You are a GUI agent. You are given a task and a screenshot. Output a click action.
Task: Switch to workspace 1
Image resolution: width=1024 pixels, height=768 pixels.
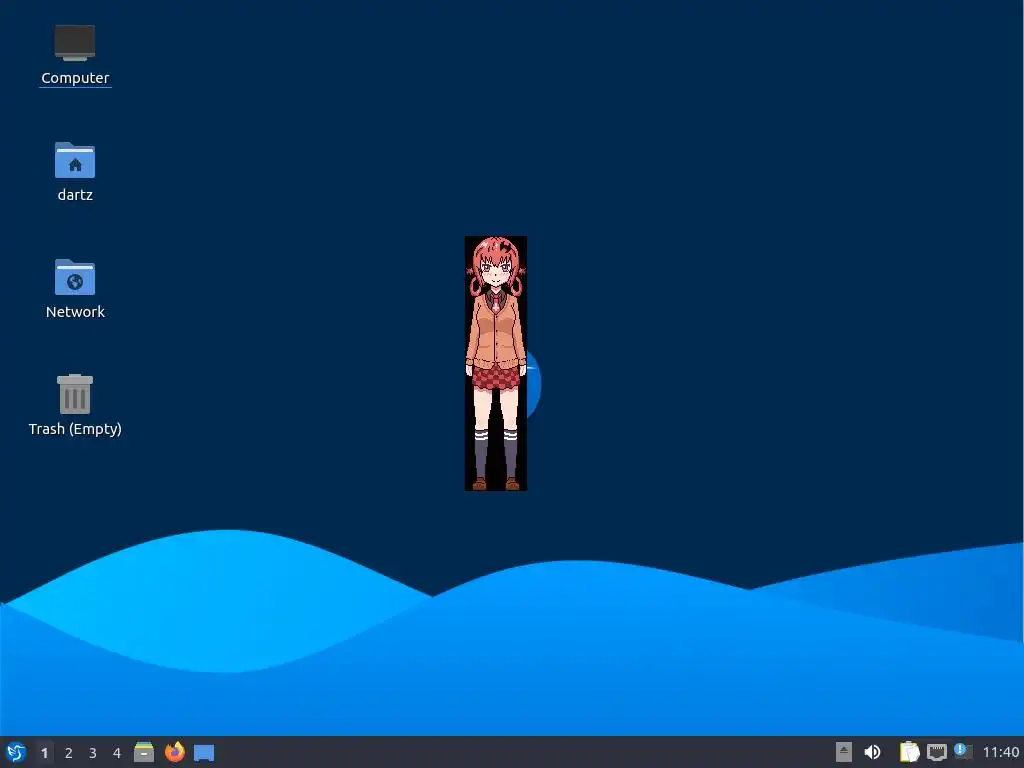[44, 753]
